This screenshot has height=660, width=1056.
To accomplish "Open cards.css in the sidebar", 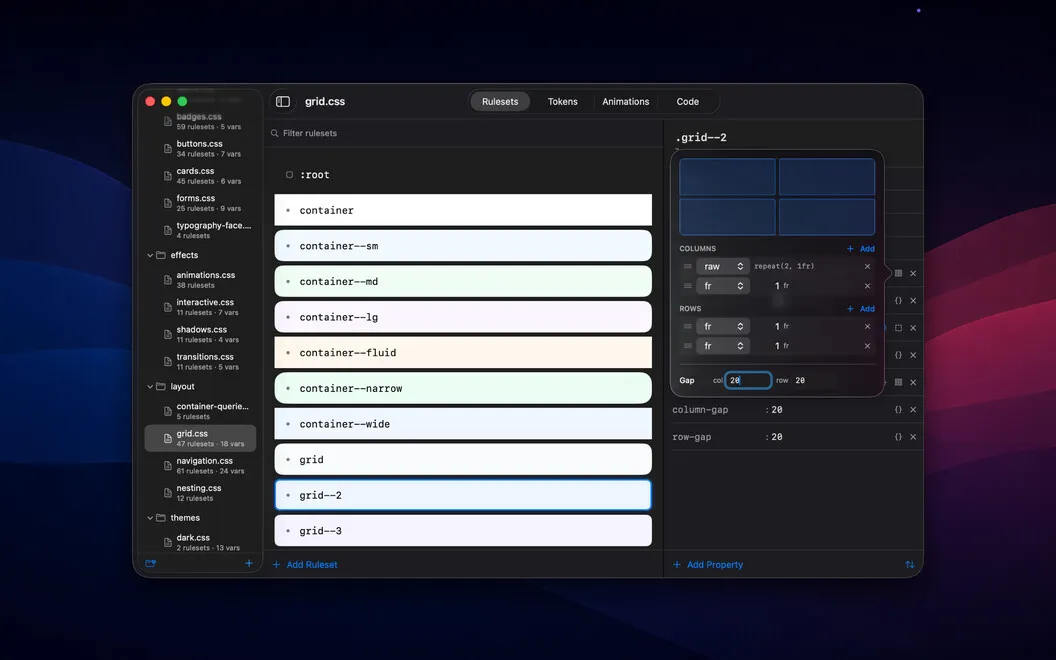I will coord(200,176).
